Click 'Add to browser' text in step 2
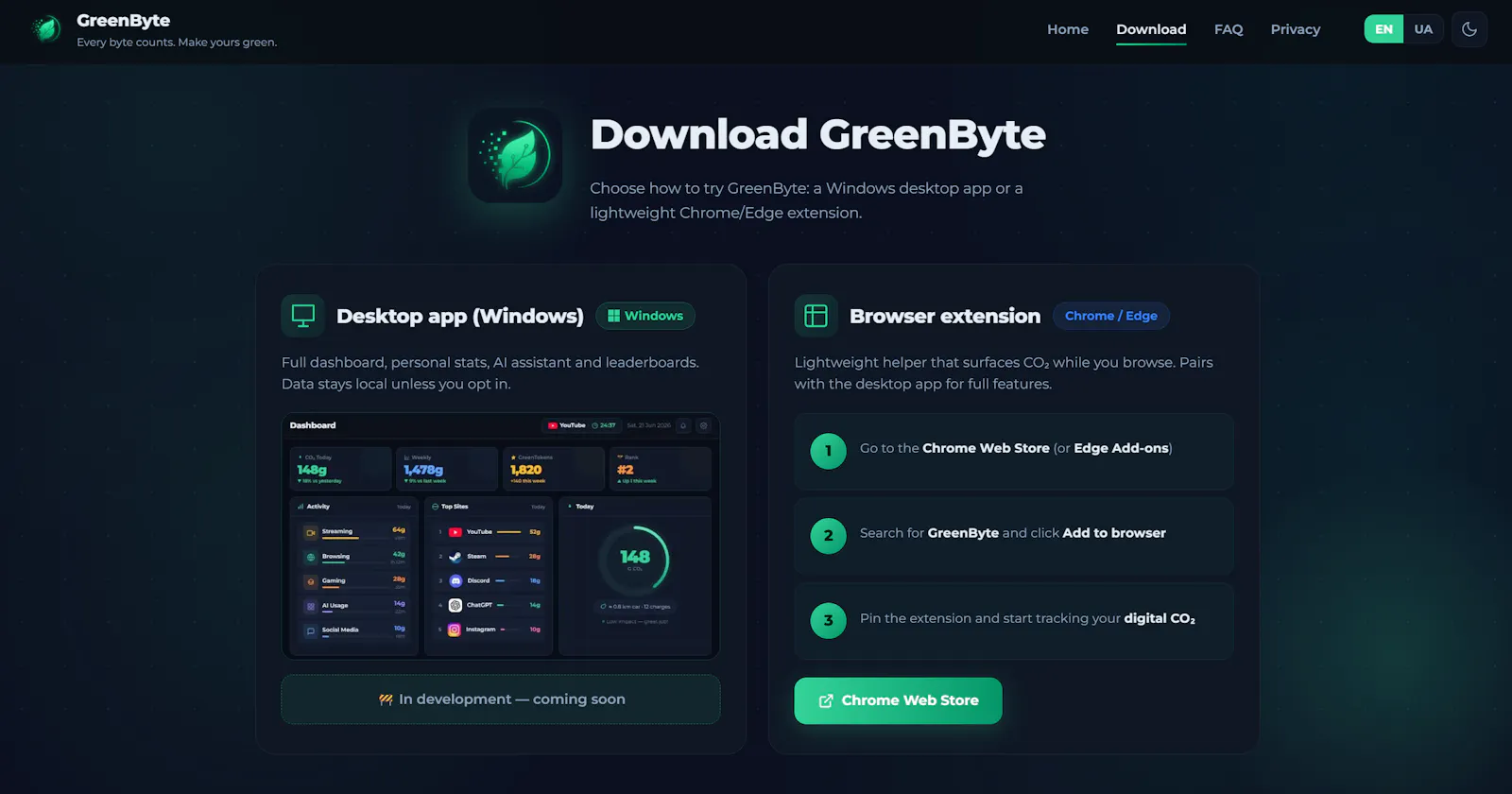This screenshot has height=794, width=1512. pos(1114,533)
